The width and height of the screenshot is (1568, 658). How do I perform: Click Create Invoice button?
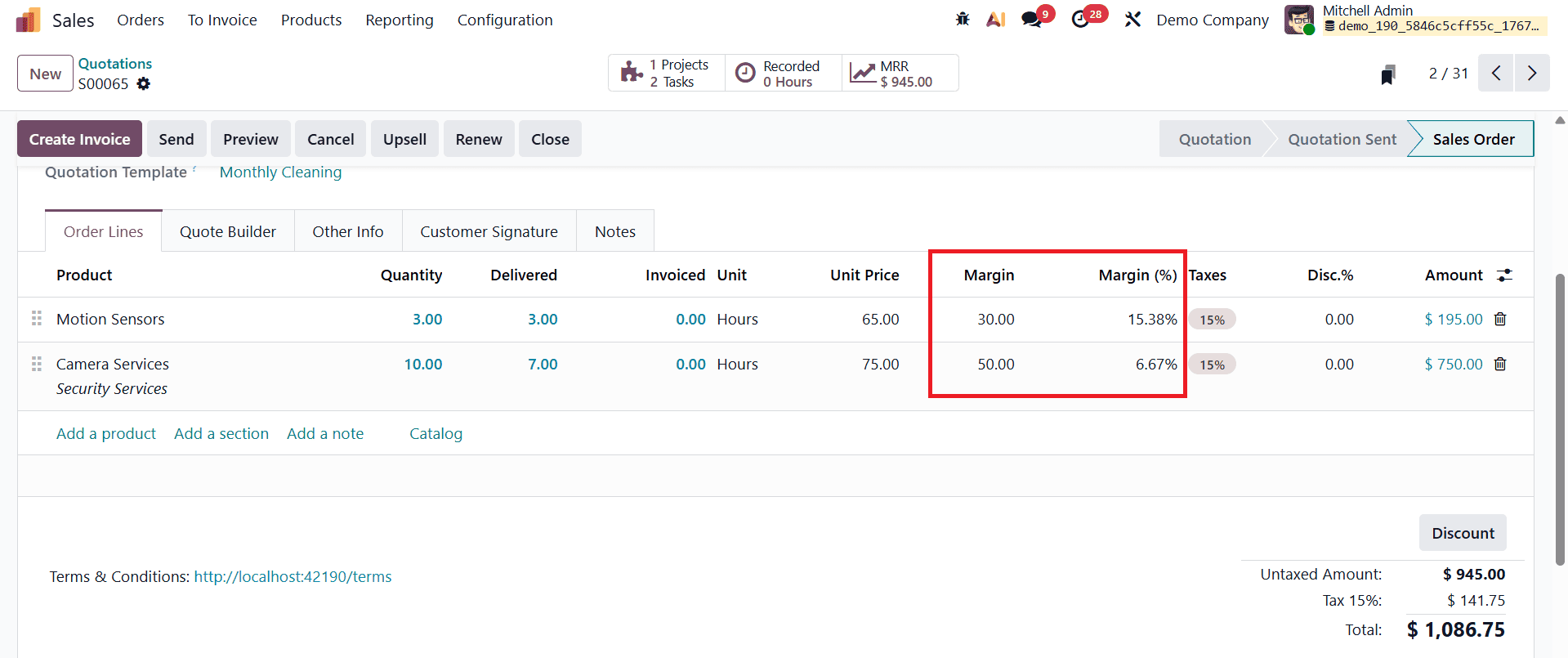coord(79,139)
